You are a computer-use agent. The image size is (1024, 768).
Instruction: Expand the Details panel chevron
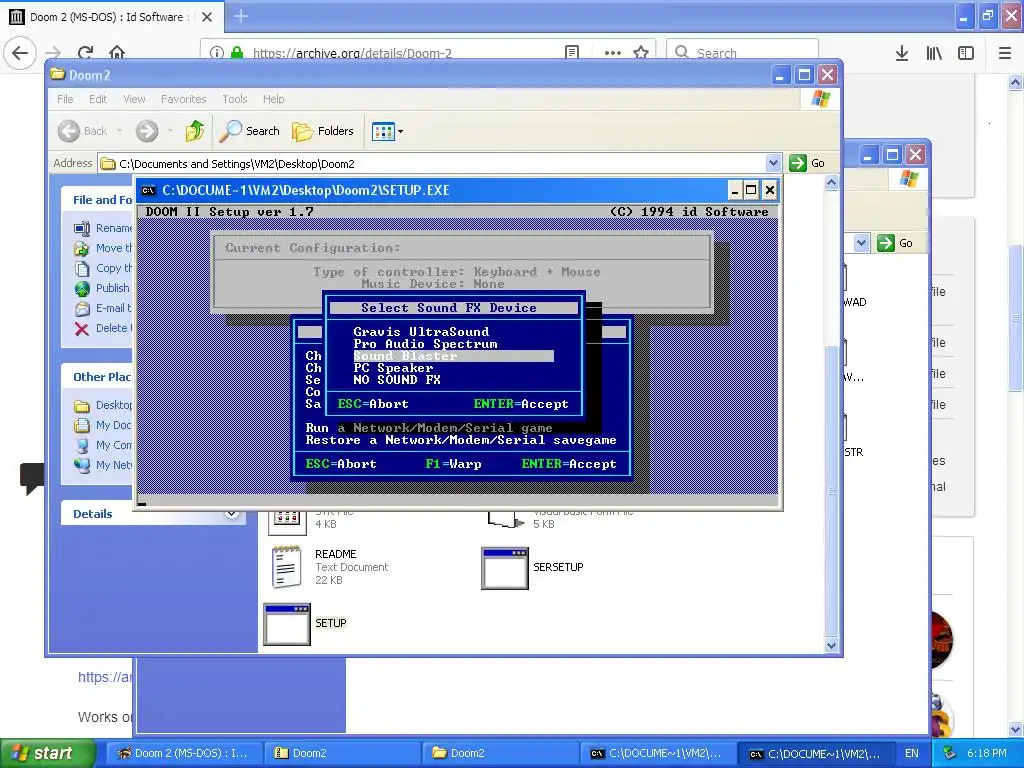click(x=231, y=514)
